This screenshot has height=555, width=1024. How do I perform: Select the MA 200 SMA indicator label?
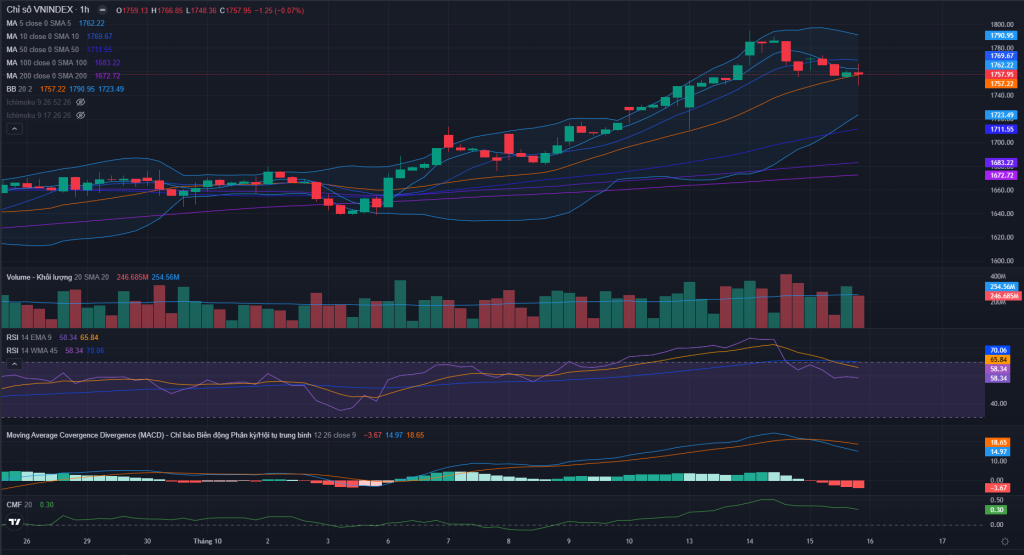[47, 75]
